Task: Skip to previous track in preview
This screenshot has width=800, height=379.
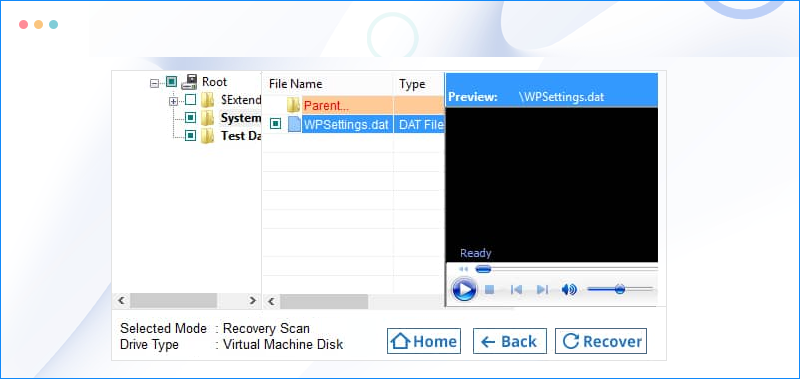Action: 516,290
